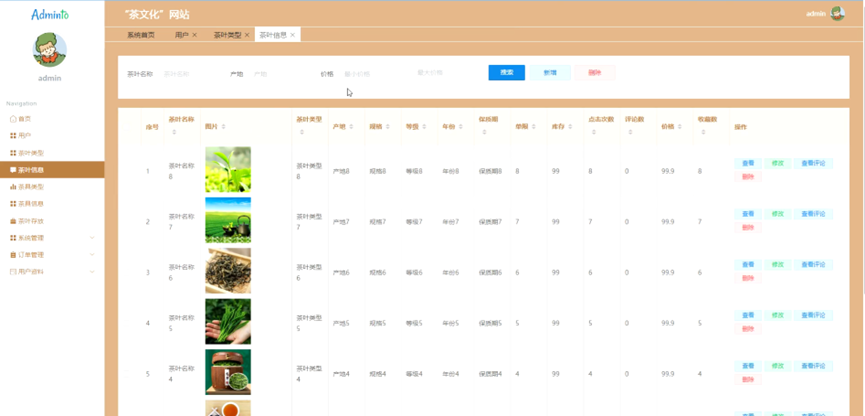The image size is (865, 416).
Task: Open the tea leaf image in row 茶叶名称8
Action: 228,169
